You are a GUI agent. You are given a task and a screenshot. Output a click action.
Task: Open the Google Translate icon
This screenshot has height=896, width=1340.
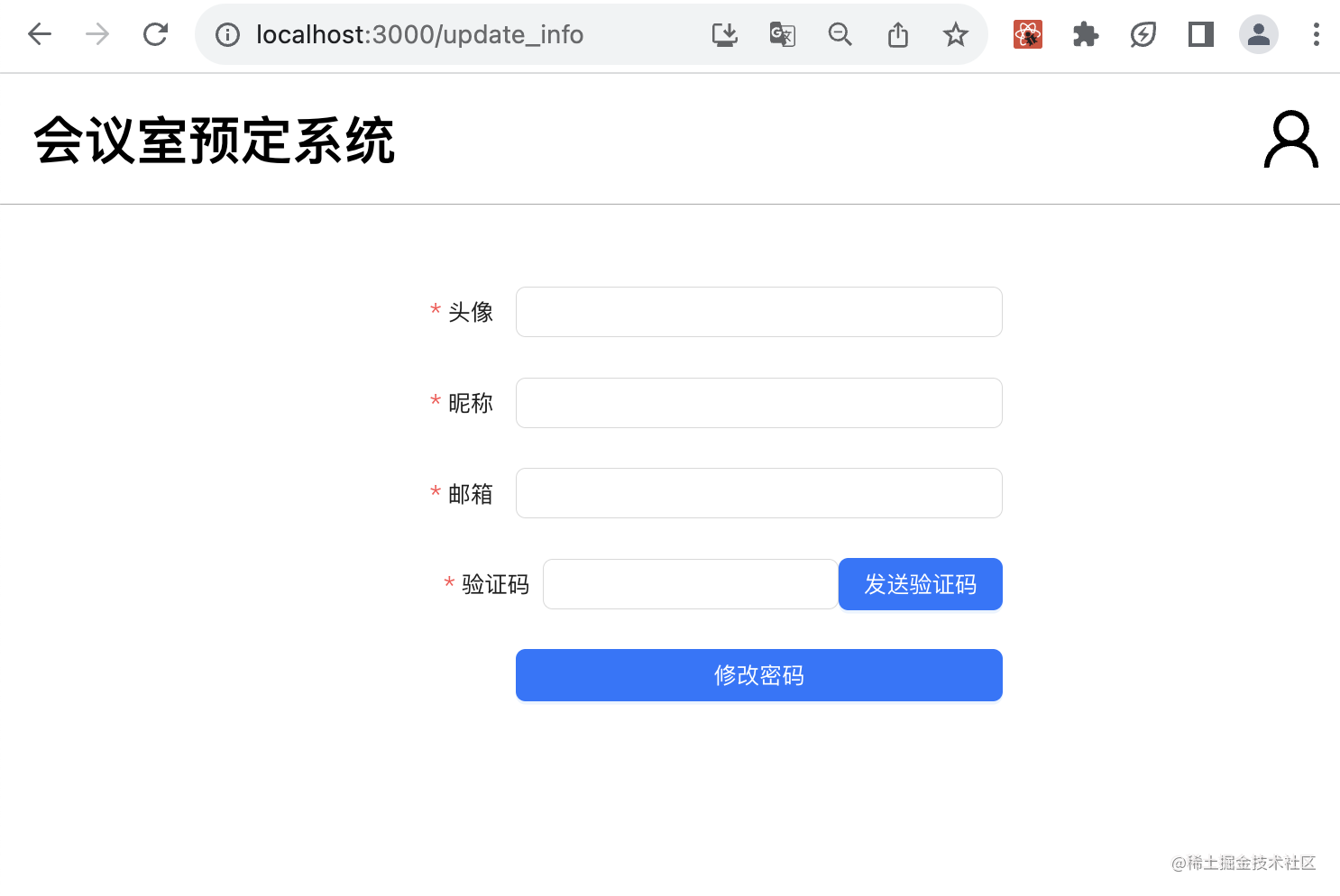[x=782, y=34]
